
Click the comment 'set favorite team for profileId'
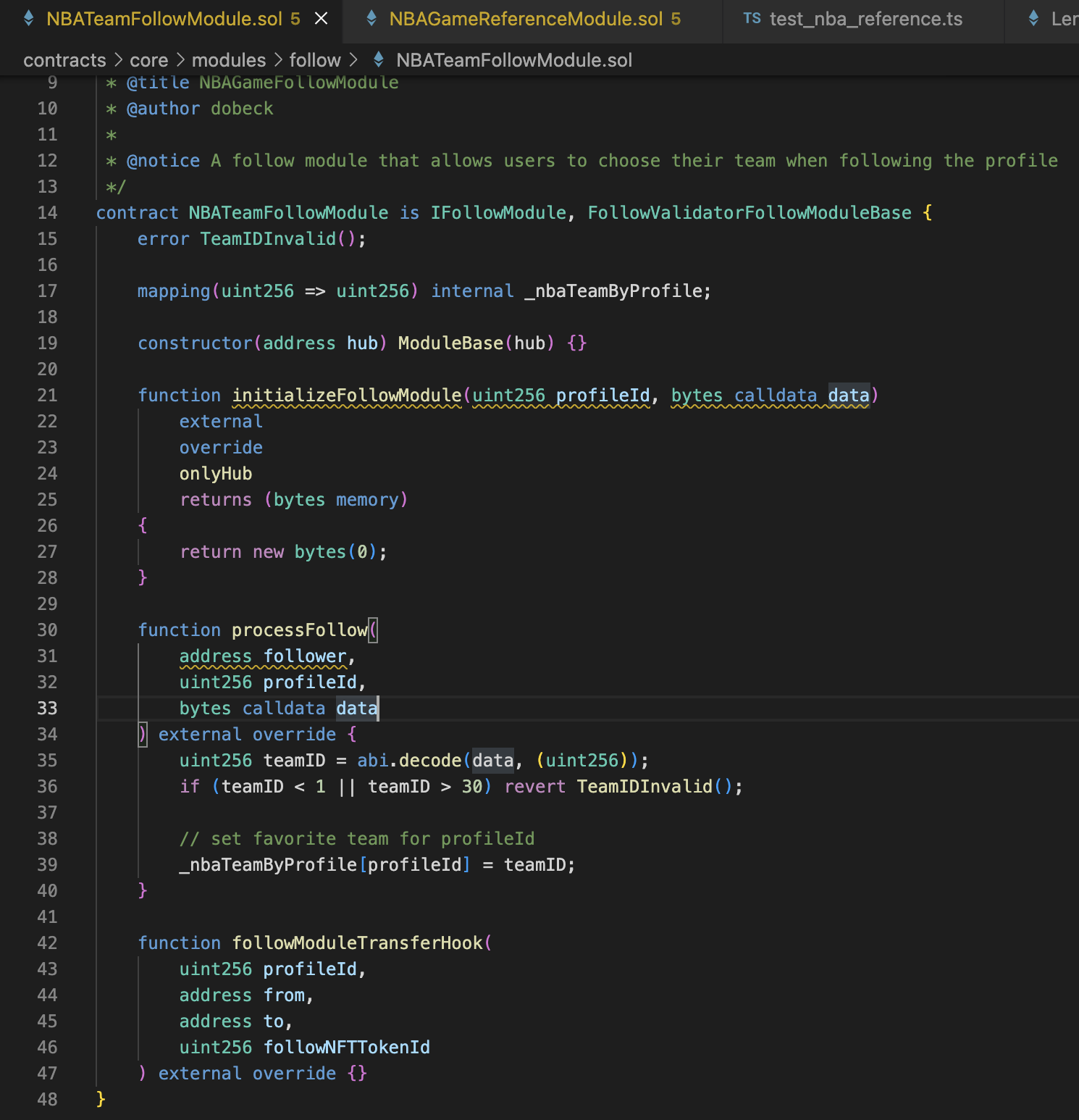tap(372, 839)
